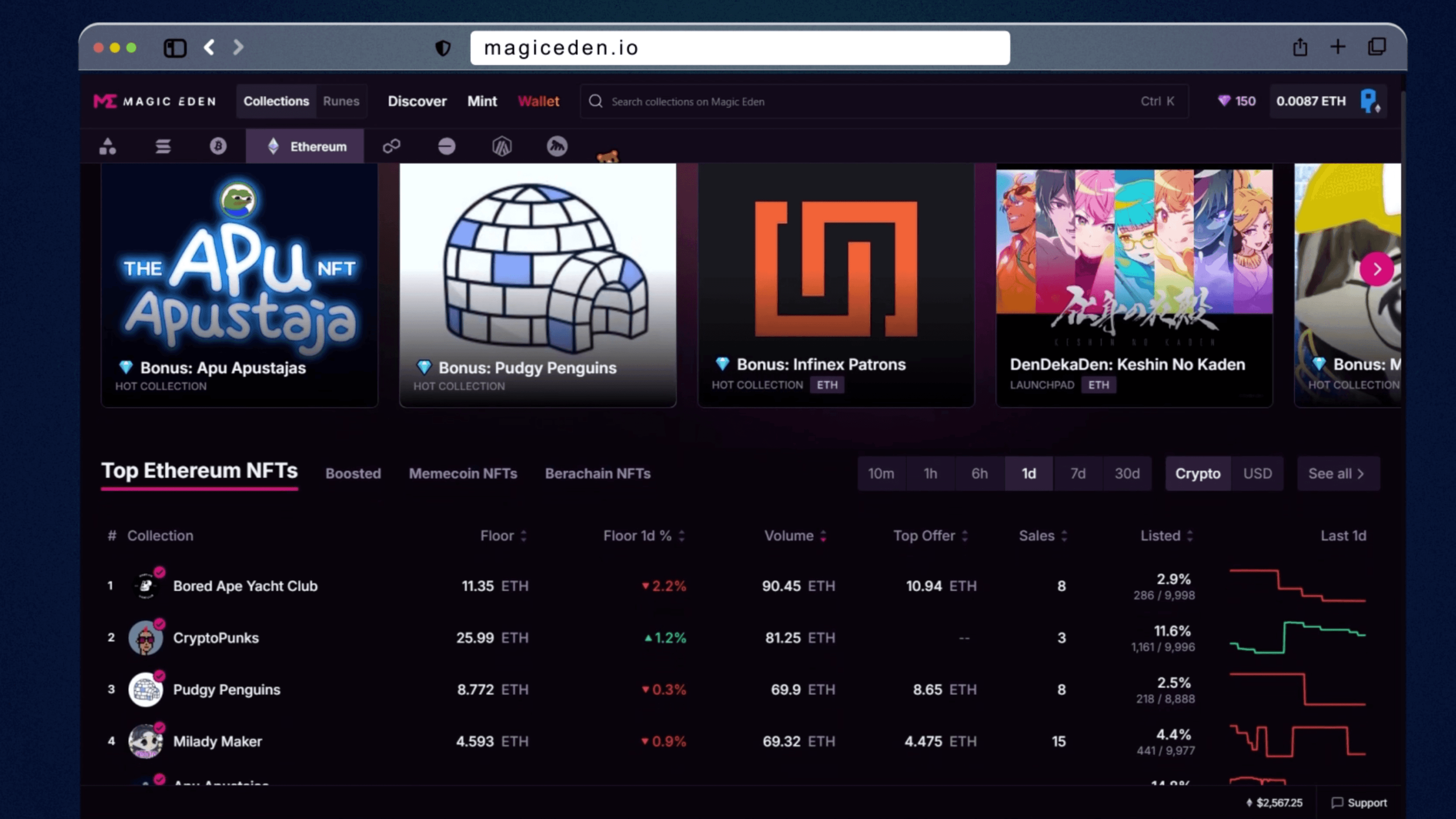Screen dimensions: 1456x819
Task: Open the Mint menu item
Action: (482, 101)
